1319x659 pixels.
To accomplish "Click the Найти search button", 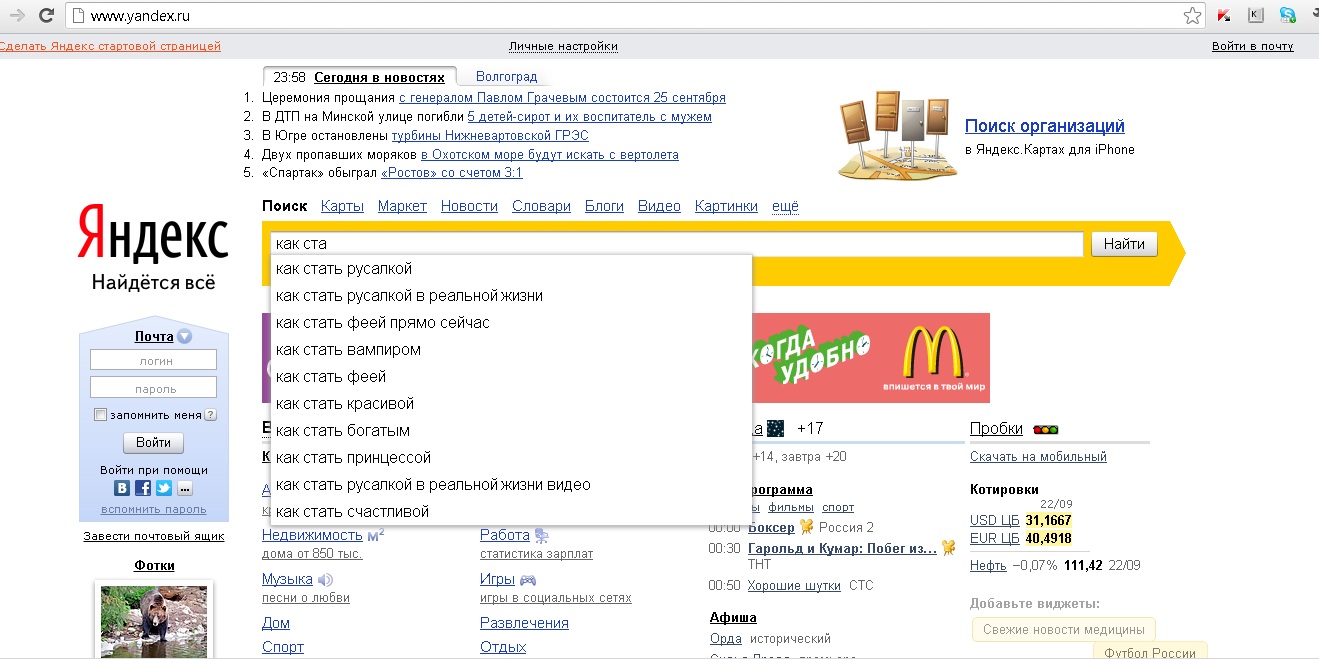I will [x=1124, y=244].
